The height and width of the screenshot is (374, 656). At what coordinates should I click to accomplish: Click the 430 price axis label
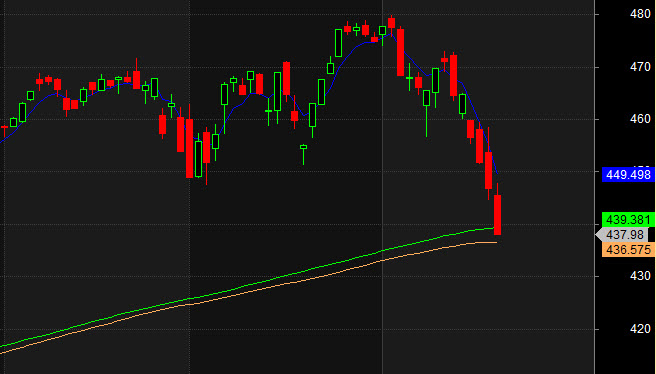[x=640, y=276]
